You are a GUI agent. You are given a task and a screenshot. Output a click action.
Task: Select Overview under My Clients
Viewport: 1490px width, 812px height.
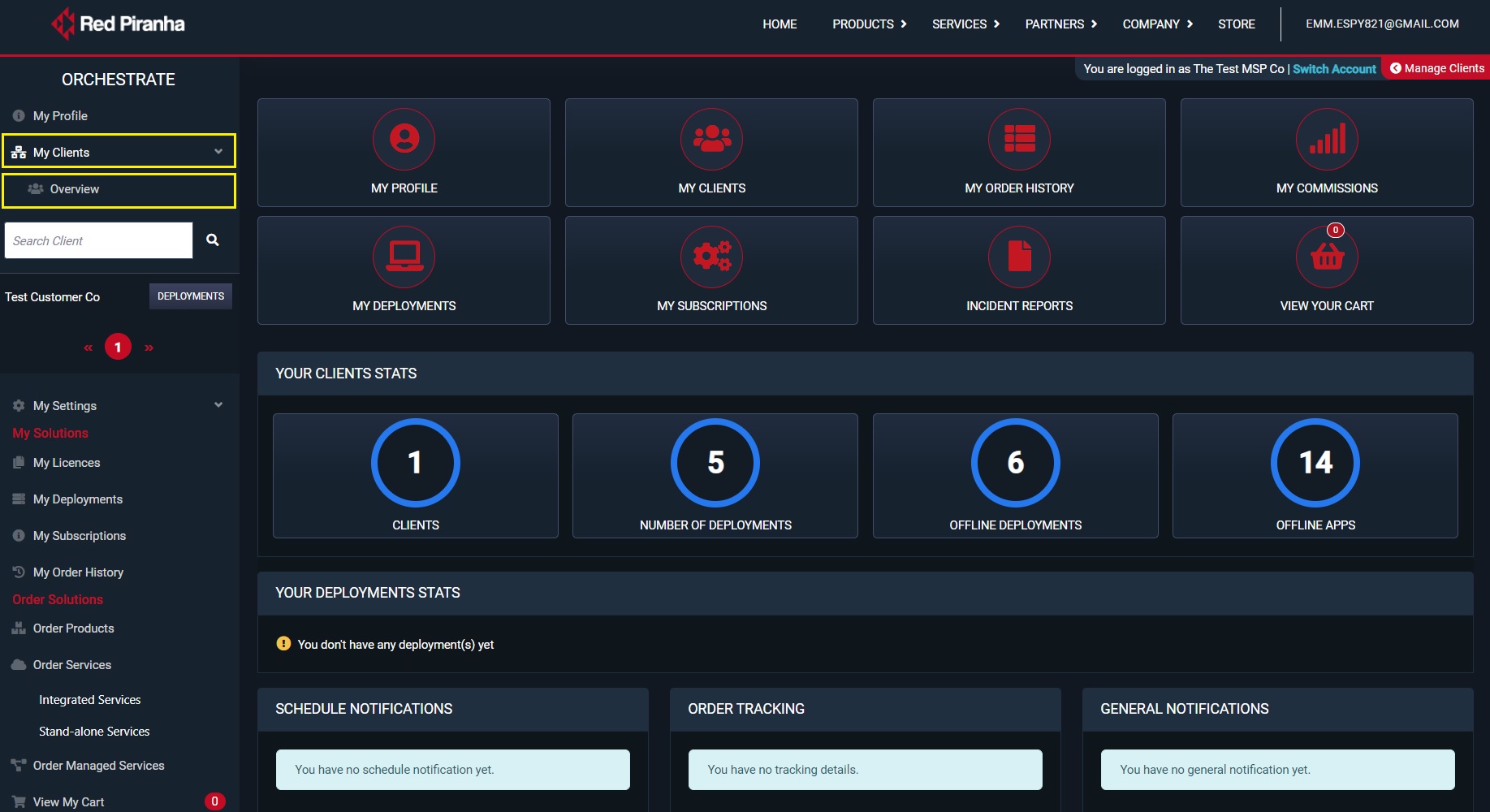click(119, 190)
